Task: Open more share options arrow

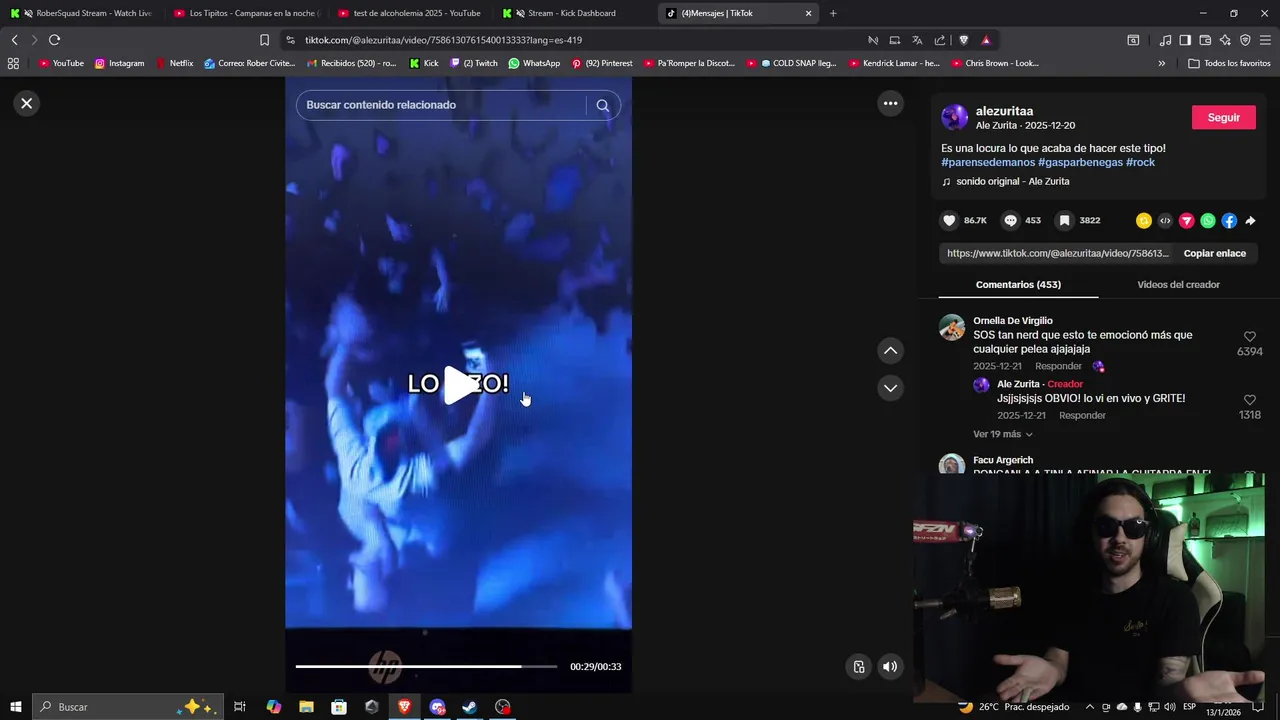Action: coord(1250,220)
